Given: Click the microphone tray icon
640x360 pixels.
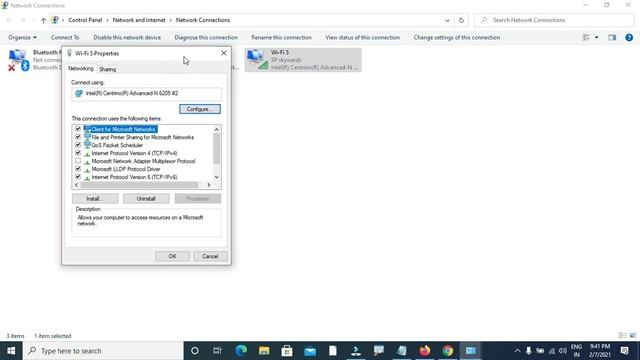Looking at the screenshot, I should point(529,351).
